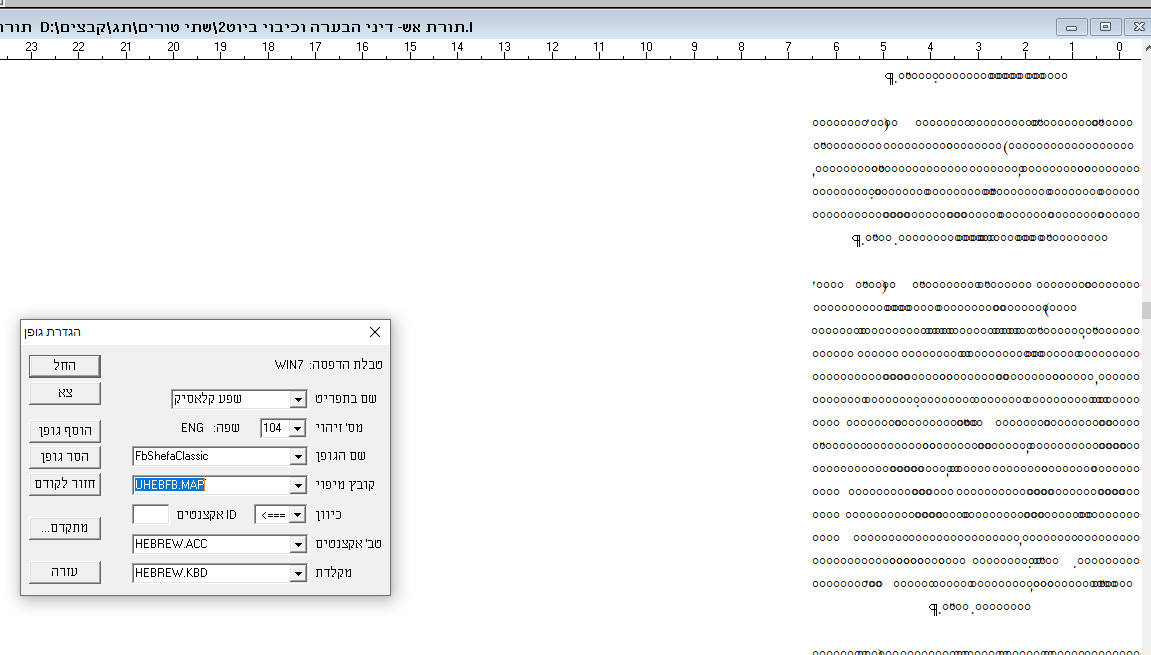
Task: Click the טבלת הדפסה WIN7 label
Action: [x=328, y=364]
